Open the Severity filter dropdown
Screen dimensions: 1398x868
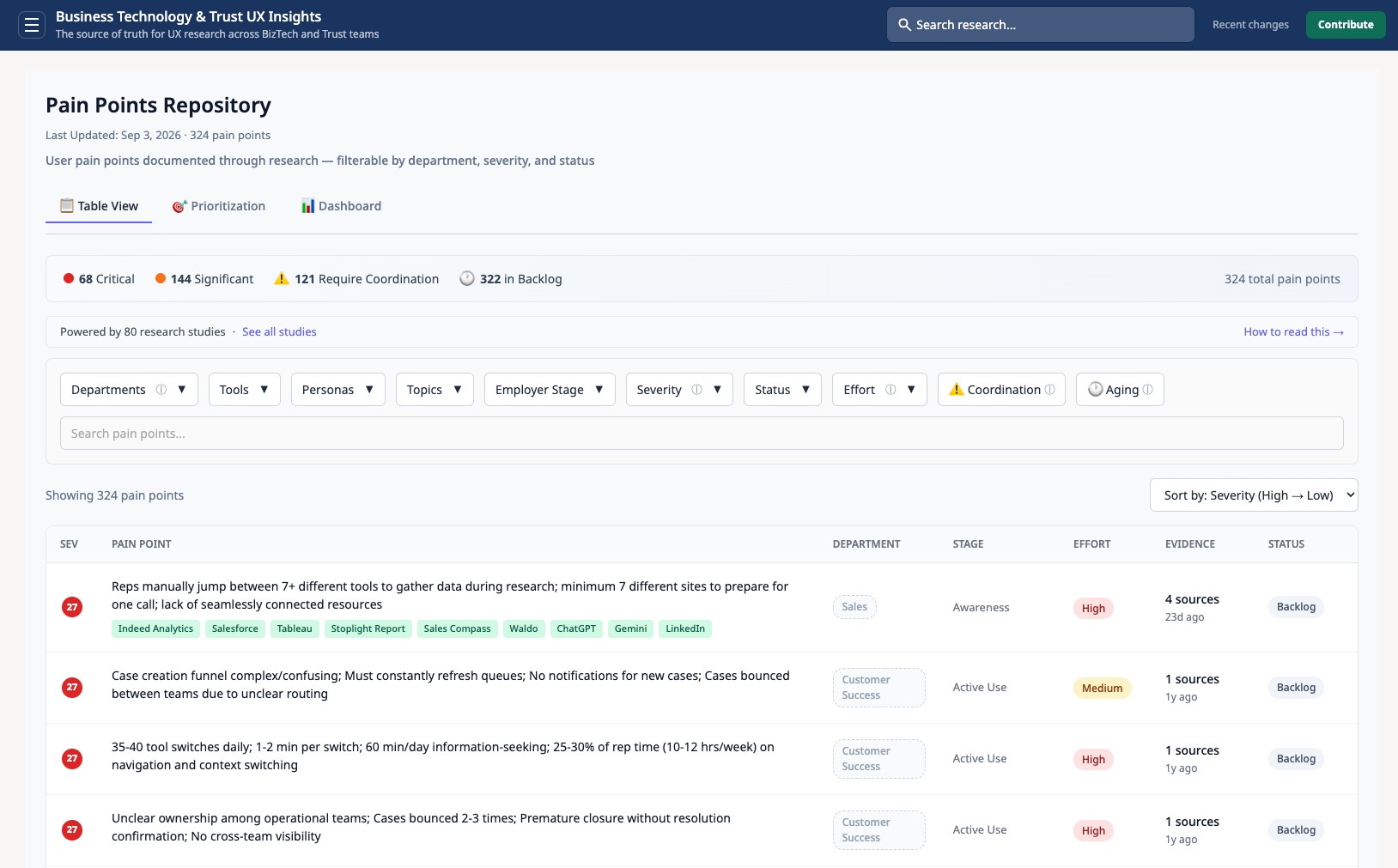point(679,390)
